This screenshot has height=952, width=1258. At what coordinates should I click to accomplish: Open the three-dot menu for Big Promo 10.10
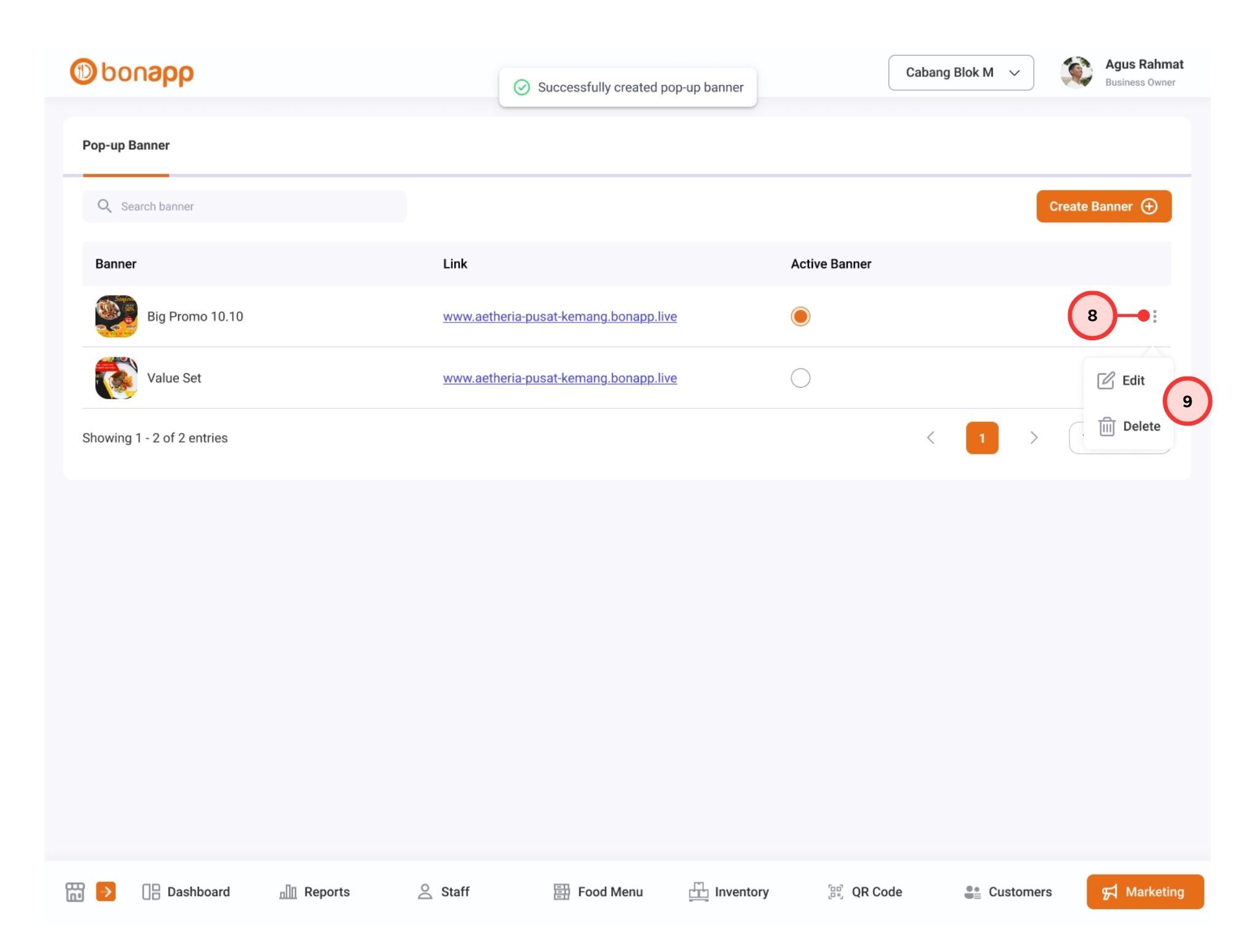[1155, 316]
